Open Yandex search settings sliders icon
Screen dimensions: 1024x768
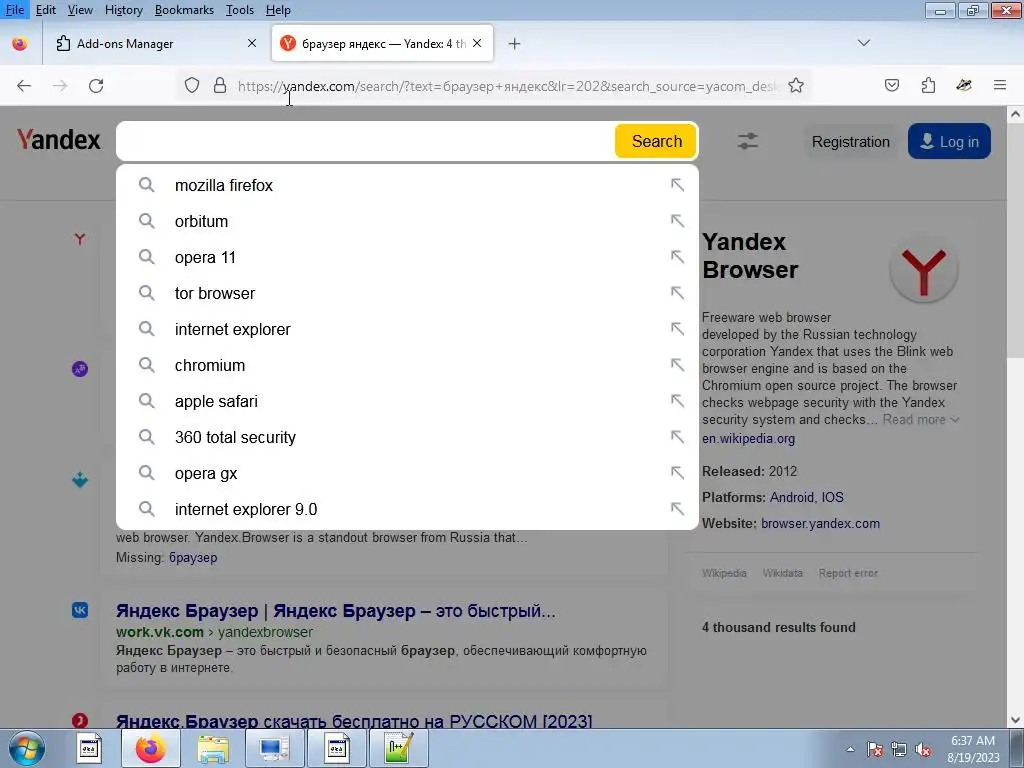(x=748, y=141)
